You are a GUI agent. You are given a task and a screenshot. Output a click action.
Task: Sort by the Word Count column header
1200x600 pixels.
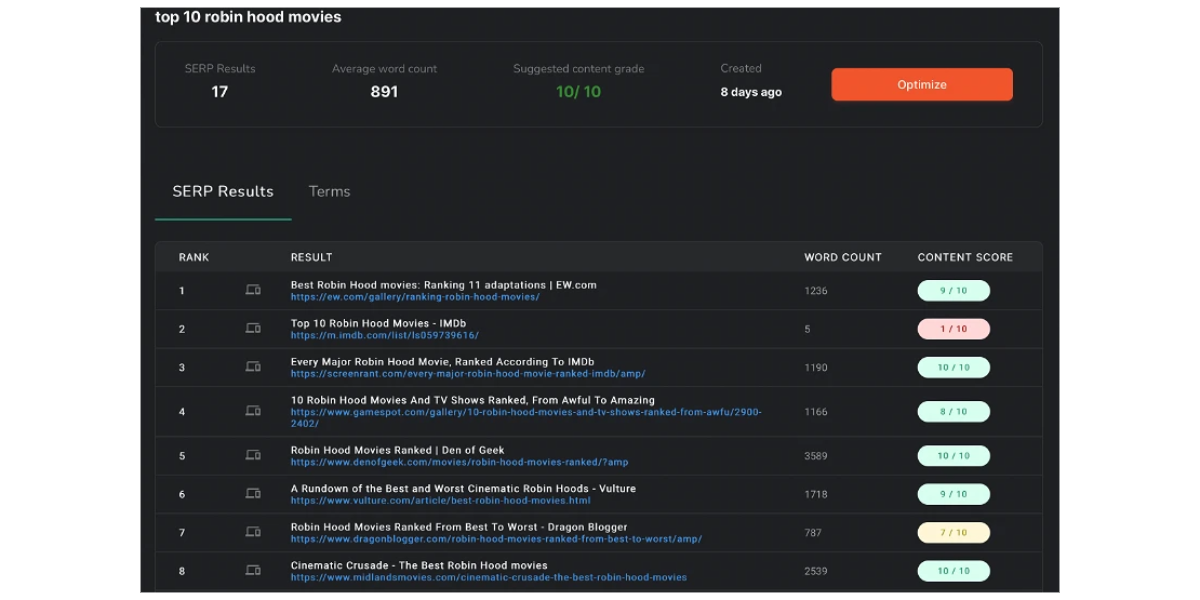pyautogui.click(x=843, y=257)
